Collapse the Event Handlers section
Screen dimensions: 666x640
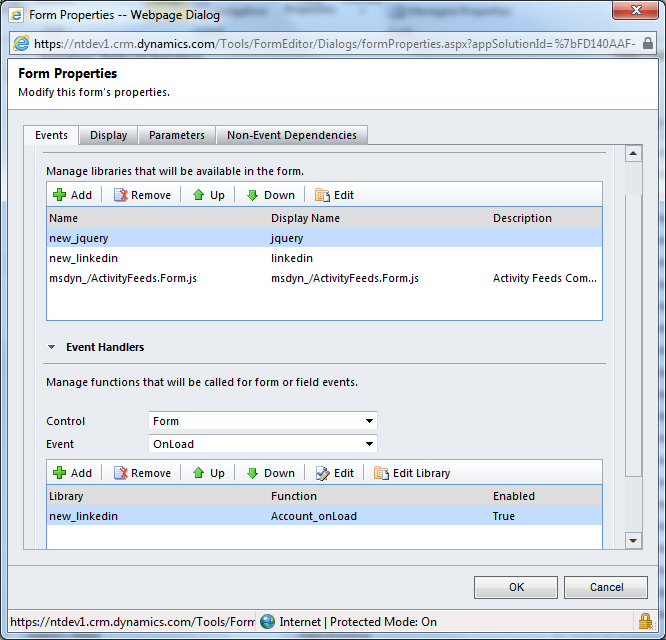pos(52,348)
